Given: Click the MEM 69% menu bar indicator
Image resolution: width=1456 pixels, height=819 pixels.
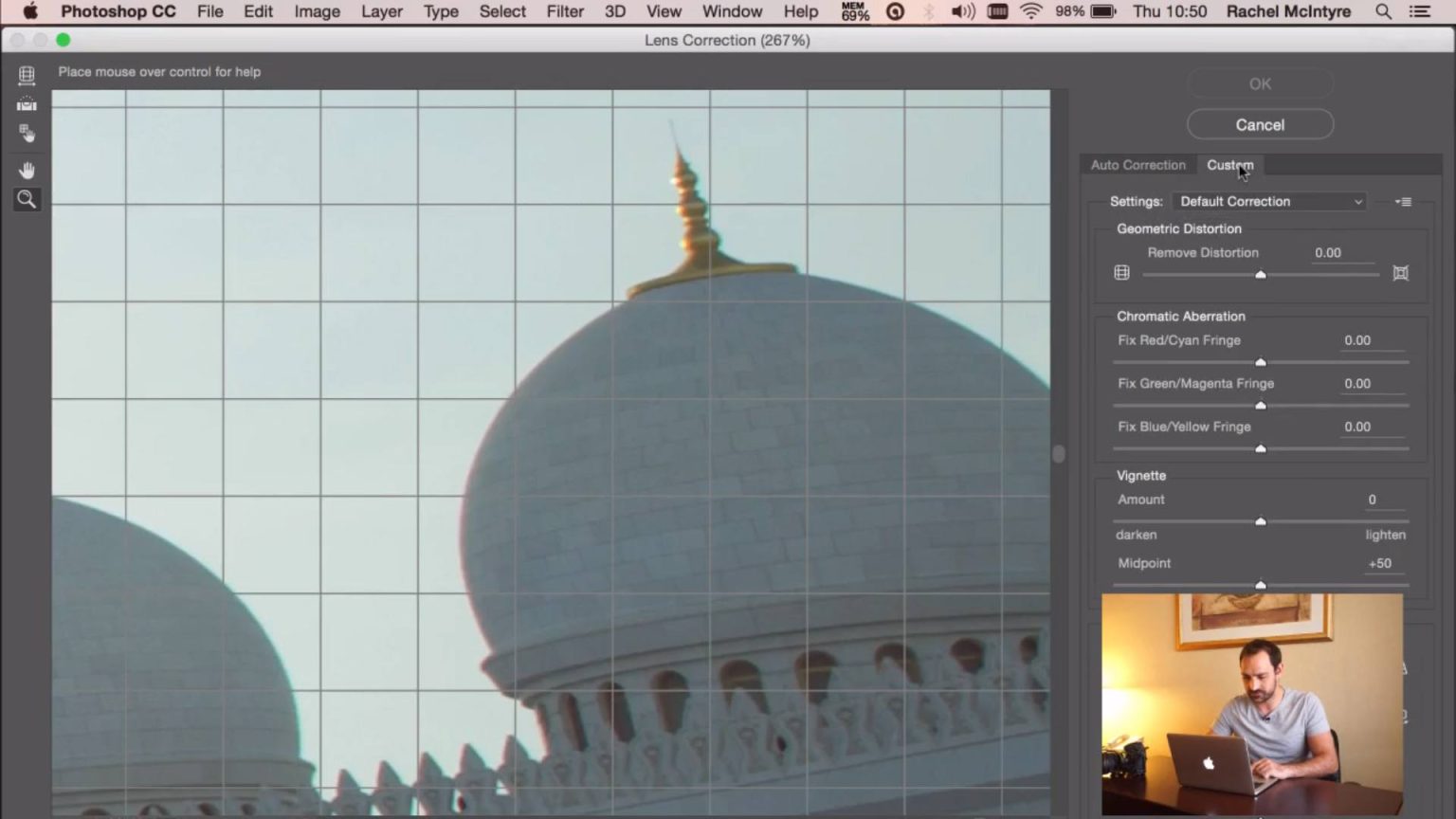Looking at the screenshot, I should click(x=855, y=11).
